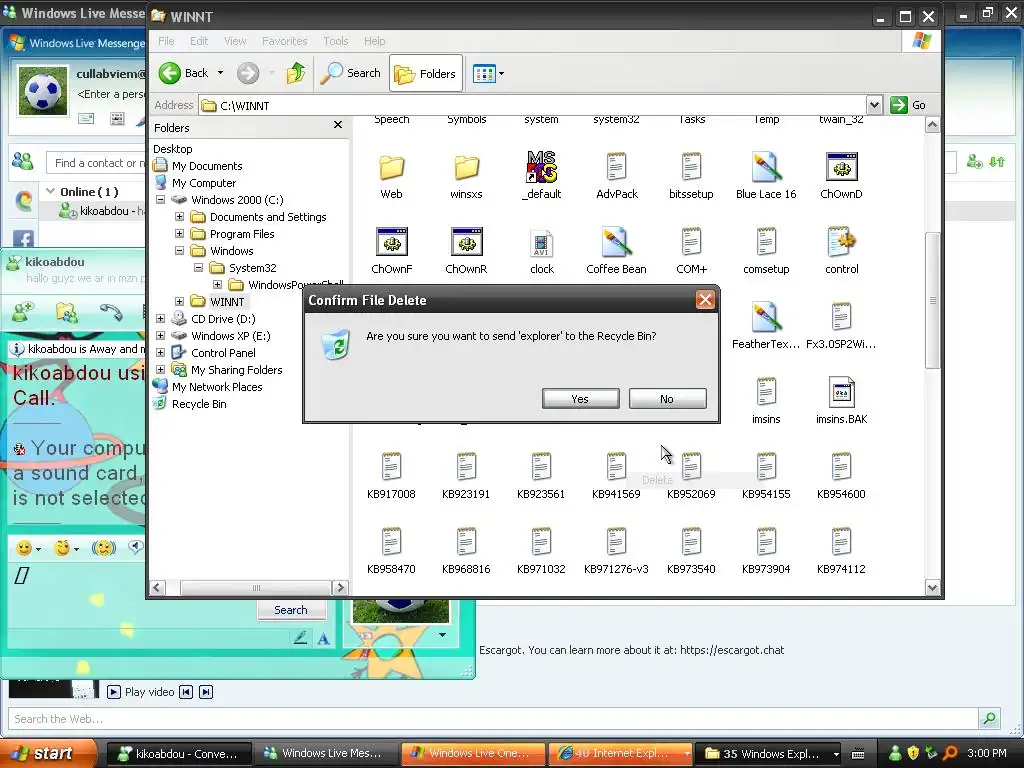Expand the address bar dropdown
The height and width of the screenshot is (768, 1024).
[874, 105]
